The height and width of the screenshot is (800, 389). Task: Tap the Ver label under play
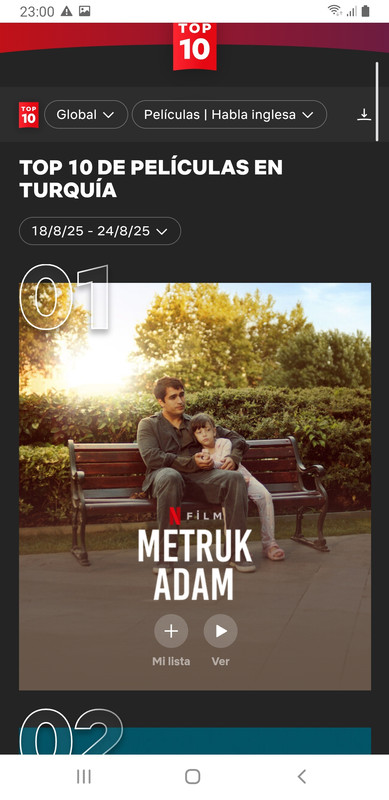tap(221, 661)
